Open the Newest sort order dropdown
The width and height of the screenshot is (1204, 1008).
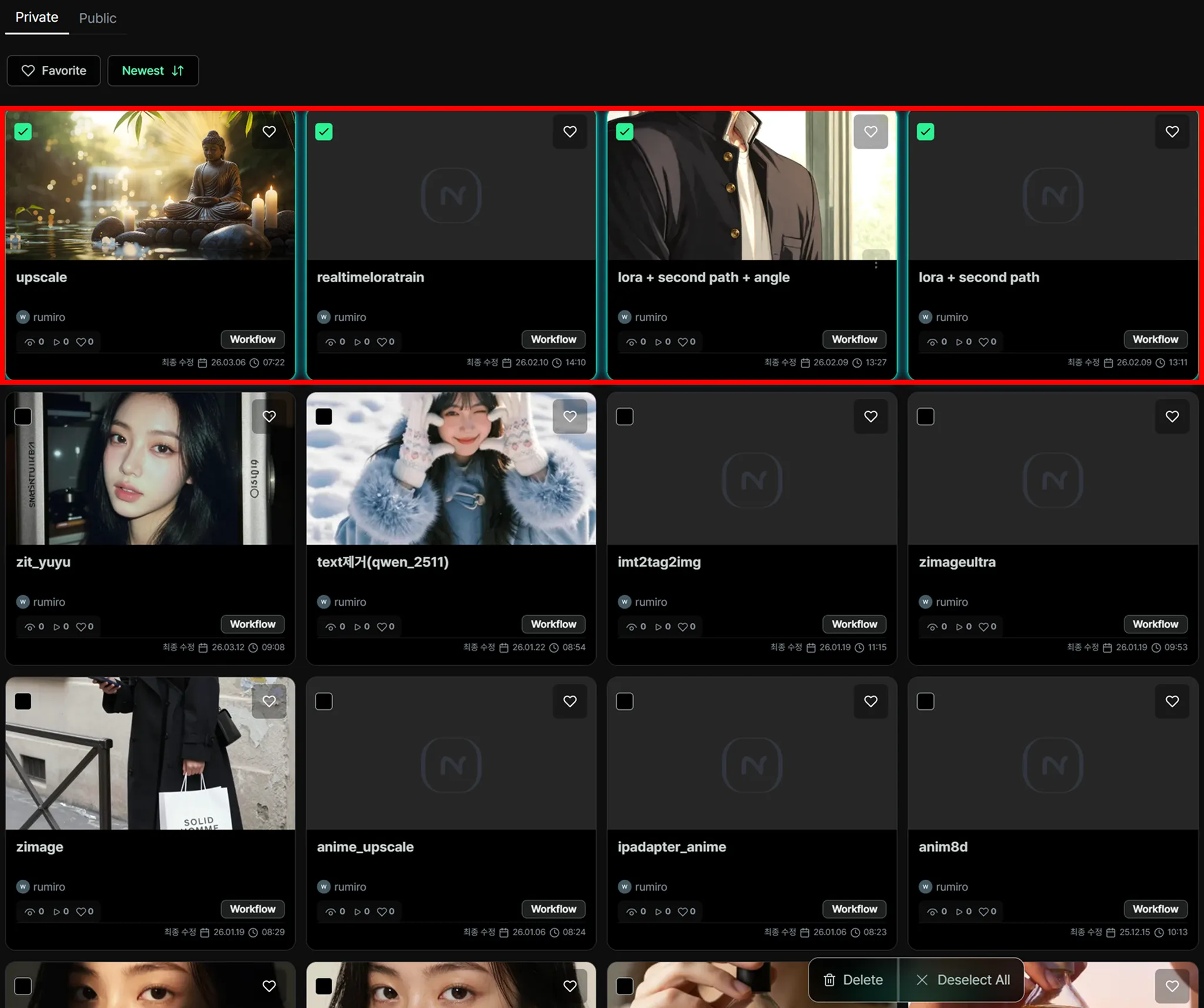(153, 71)
